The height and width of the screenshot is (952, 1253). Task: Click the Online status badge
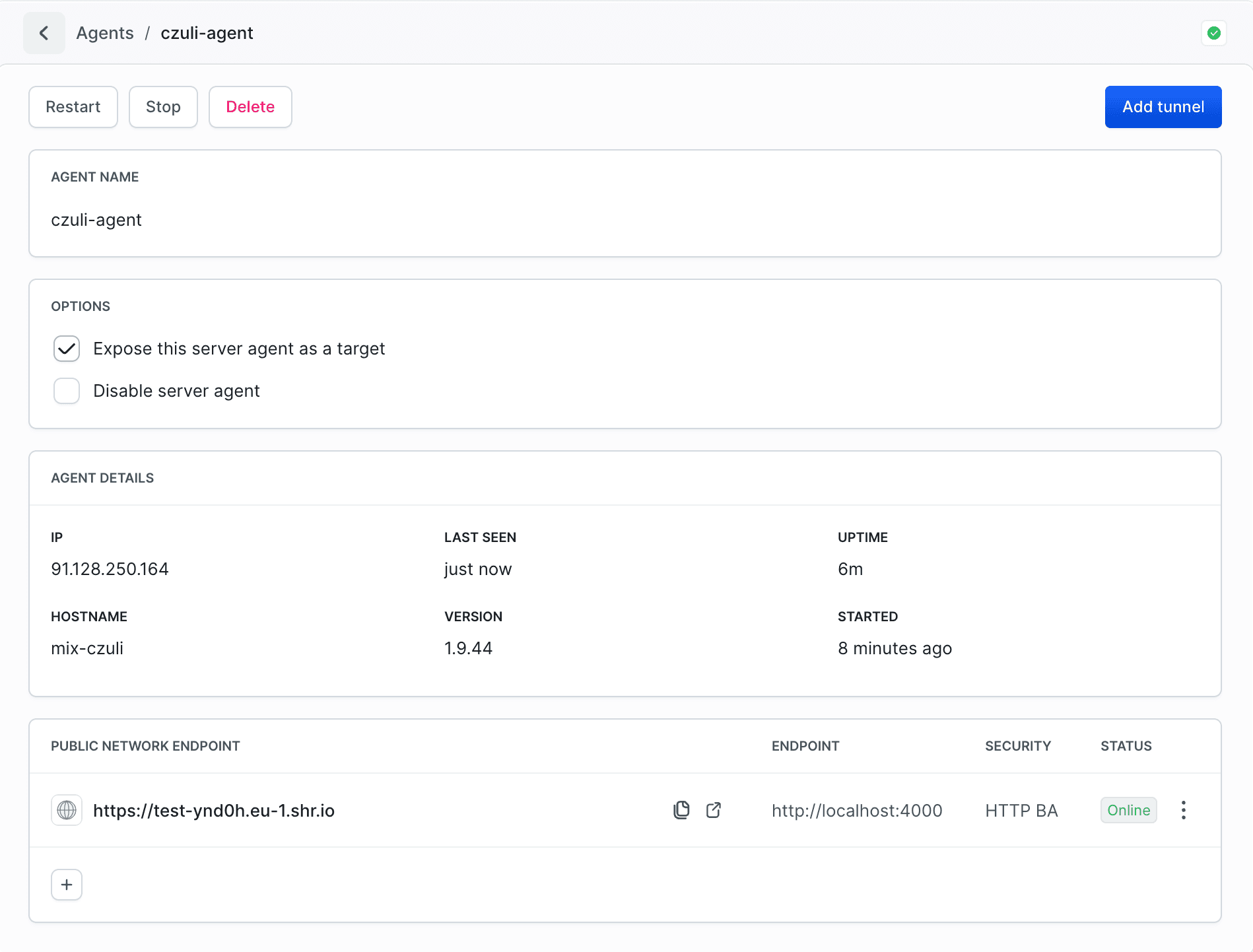pyautogui.click(x=1128, y=810)
